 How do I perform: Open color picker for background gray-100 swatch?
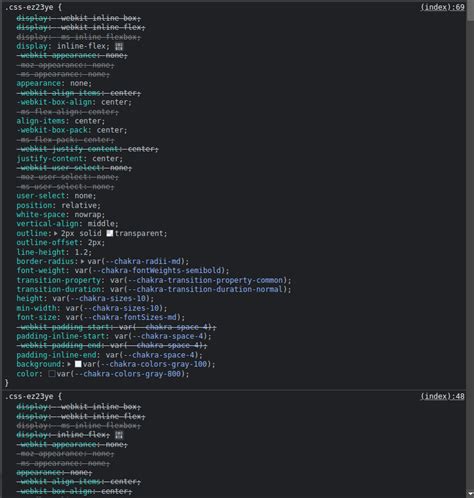(x=78, y=364)
